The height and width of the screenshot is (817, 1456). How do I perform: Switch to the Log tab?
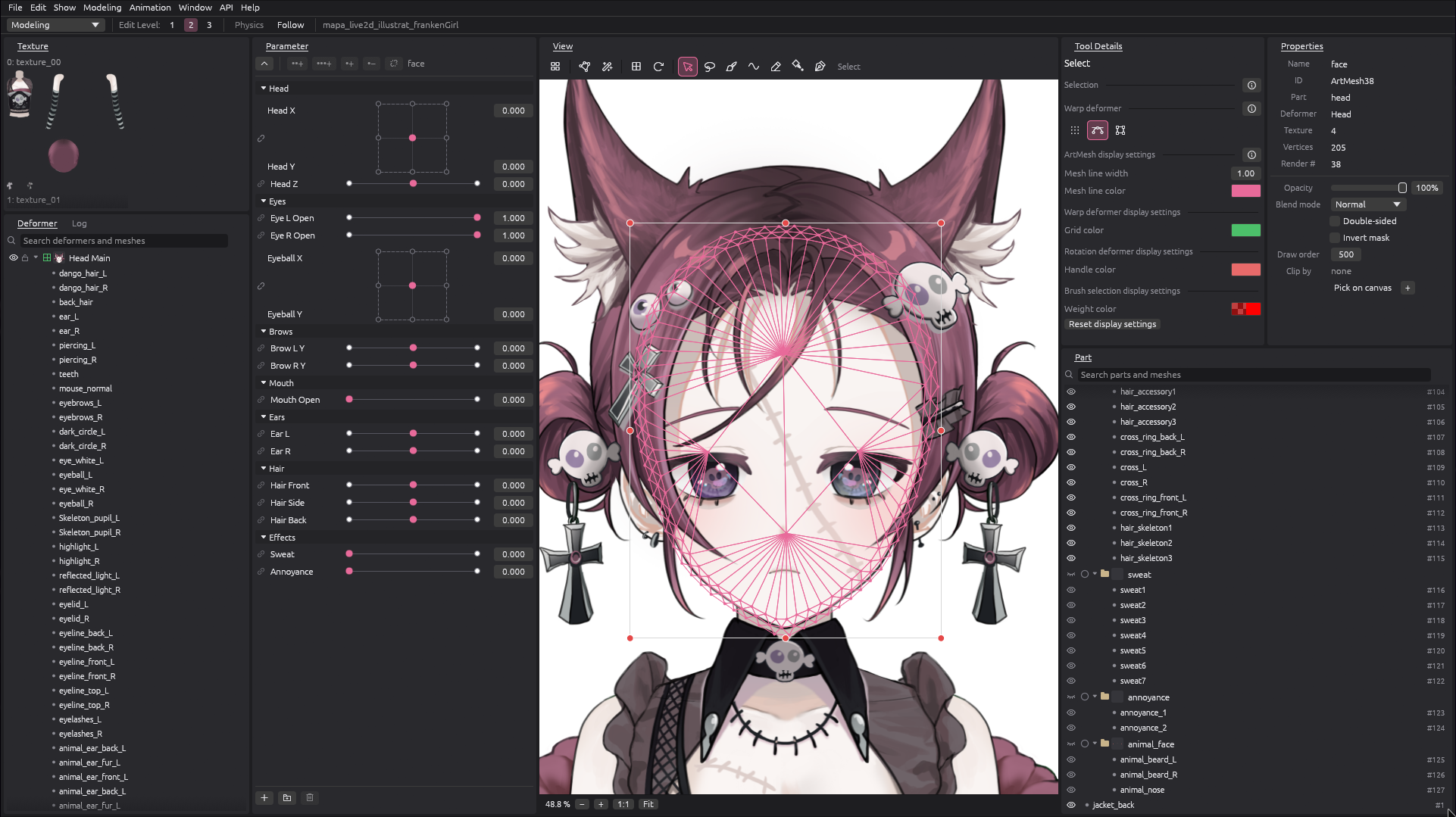[80, 223]
